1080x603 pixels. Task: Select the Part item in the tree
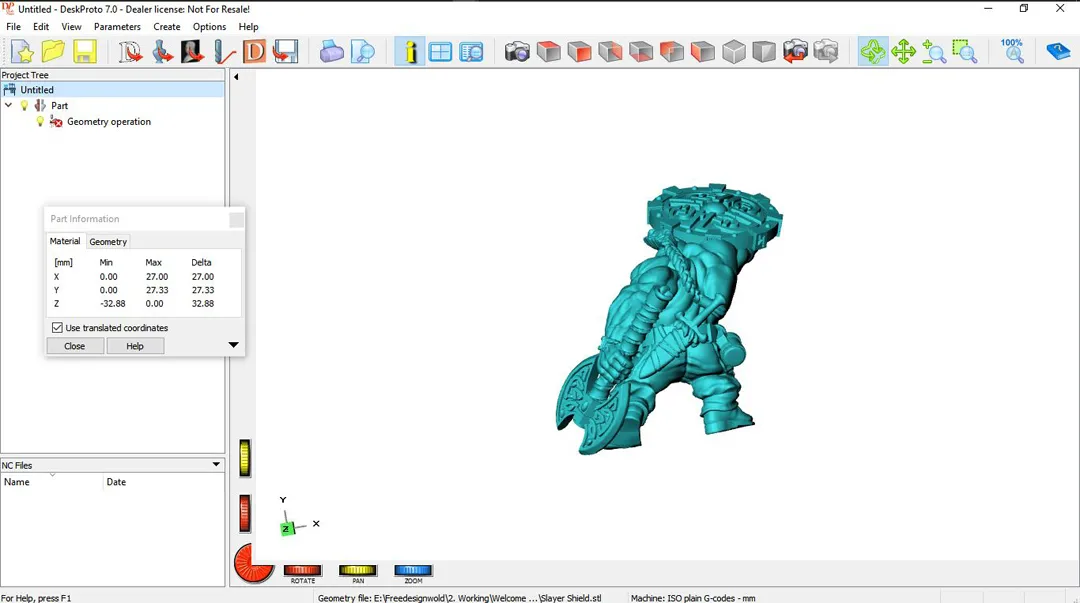(x=59, y=105)
